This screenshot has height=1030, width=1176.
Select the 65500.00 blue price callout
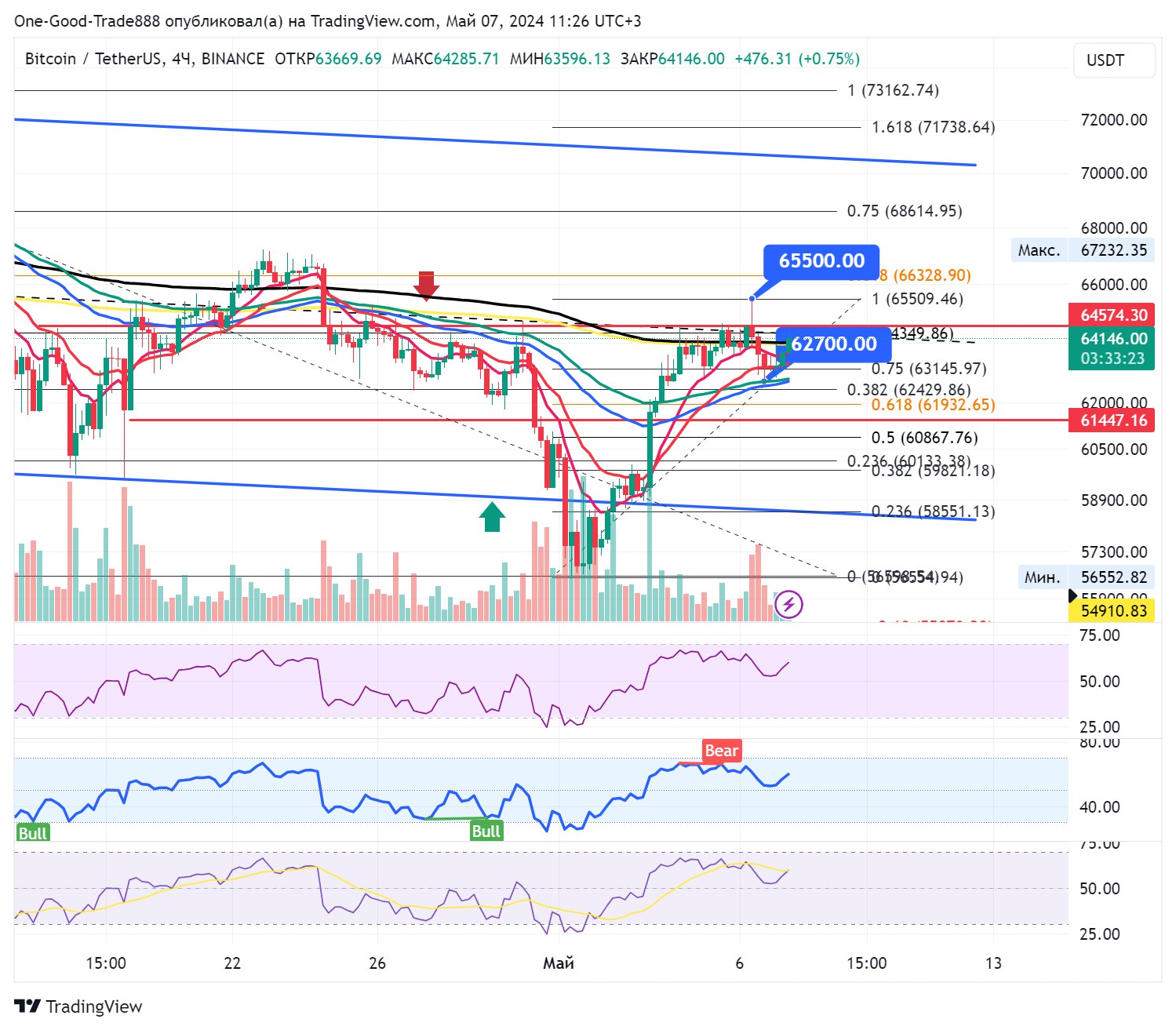[x=821, y=261]
